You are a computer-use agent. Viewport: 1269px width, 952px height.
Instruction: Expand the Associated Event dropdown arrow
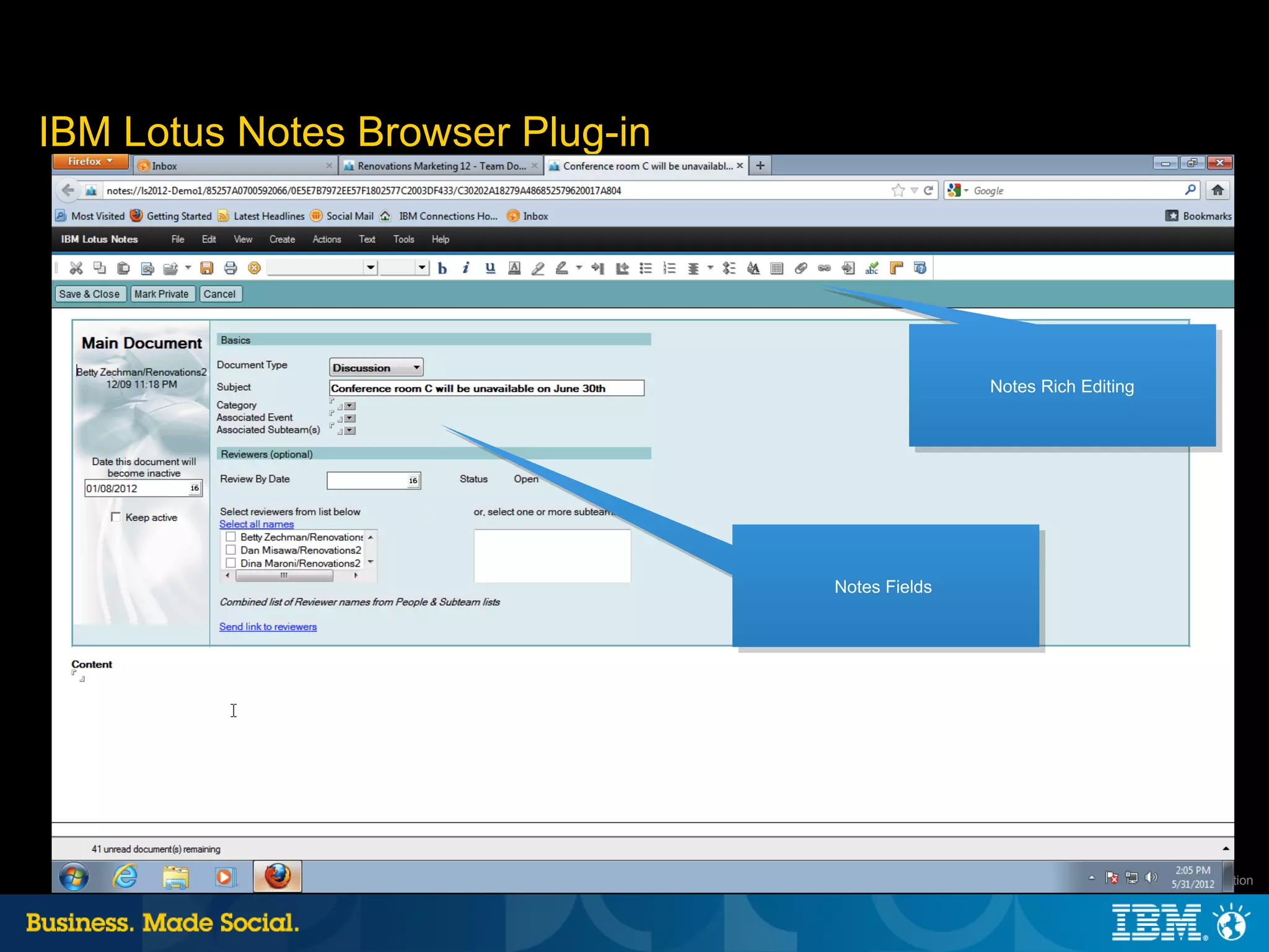[350, 419]
